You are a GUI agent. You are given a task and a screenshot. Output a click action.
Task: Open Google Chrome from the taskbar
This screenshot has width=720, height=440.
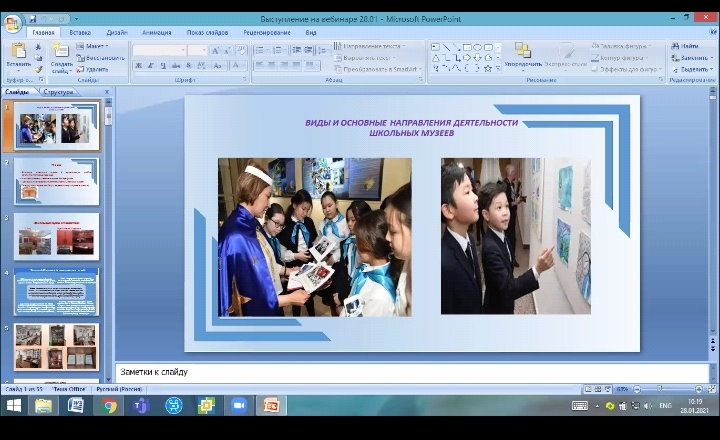[x=109, y=405]
